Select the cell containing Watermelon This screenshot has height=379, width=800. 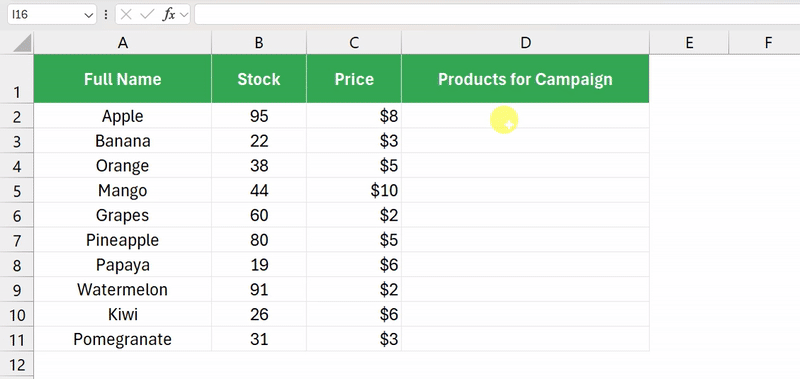tap(122, 290)
